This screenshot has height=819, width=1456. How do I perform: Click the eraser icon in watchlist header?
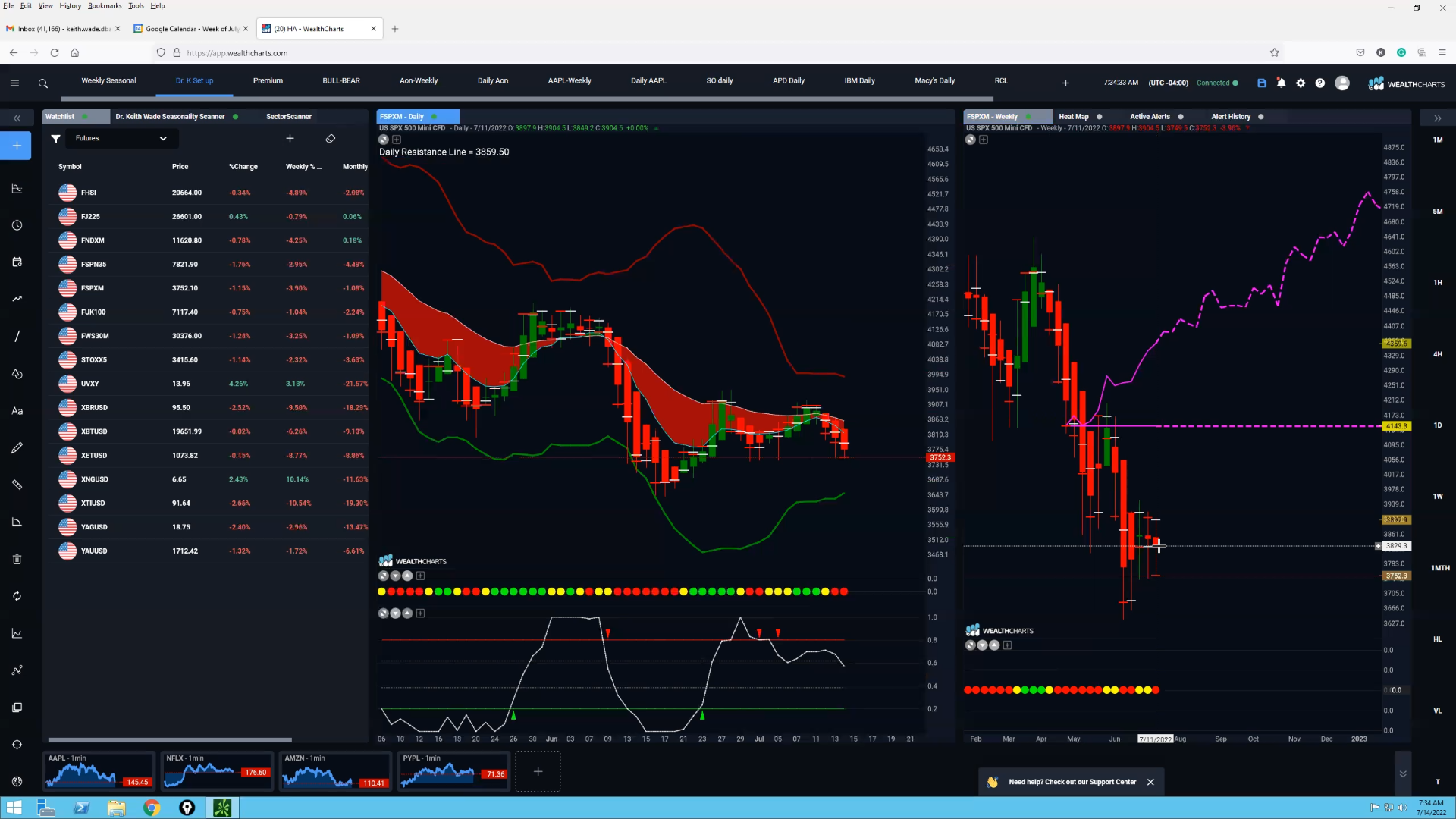pos(330,138)
